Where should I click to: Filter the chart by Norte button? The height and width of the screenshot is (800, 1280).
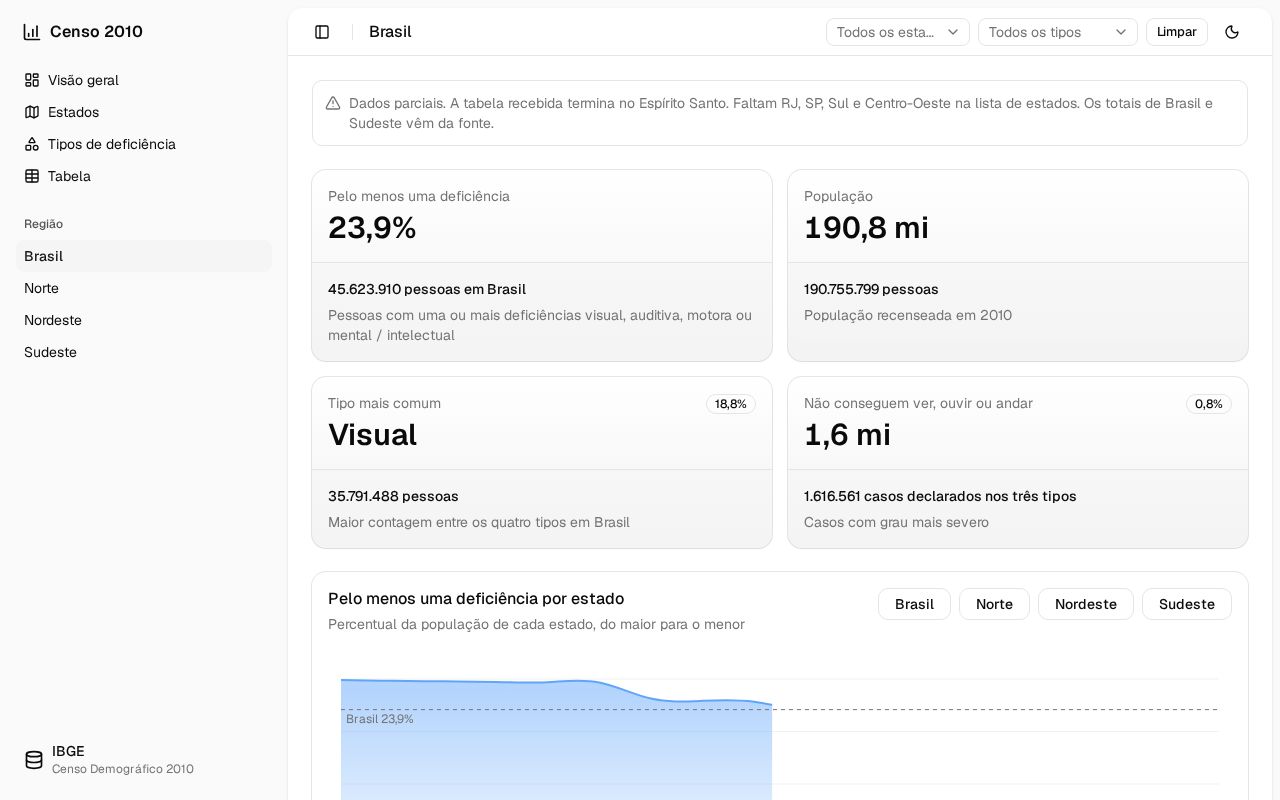994,604
